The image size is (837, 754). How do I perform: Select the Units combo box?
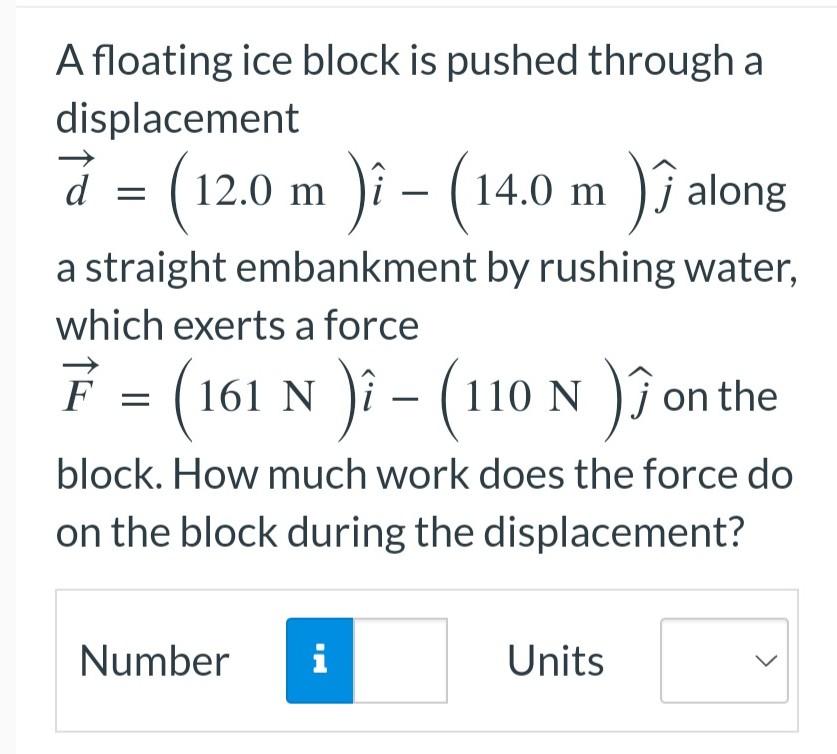pos(723,661)
